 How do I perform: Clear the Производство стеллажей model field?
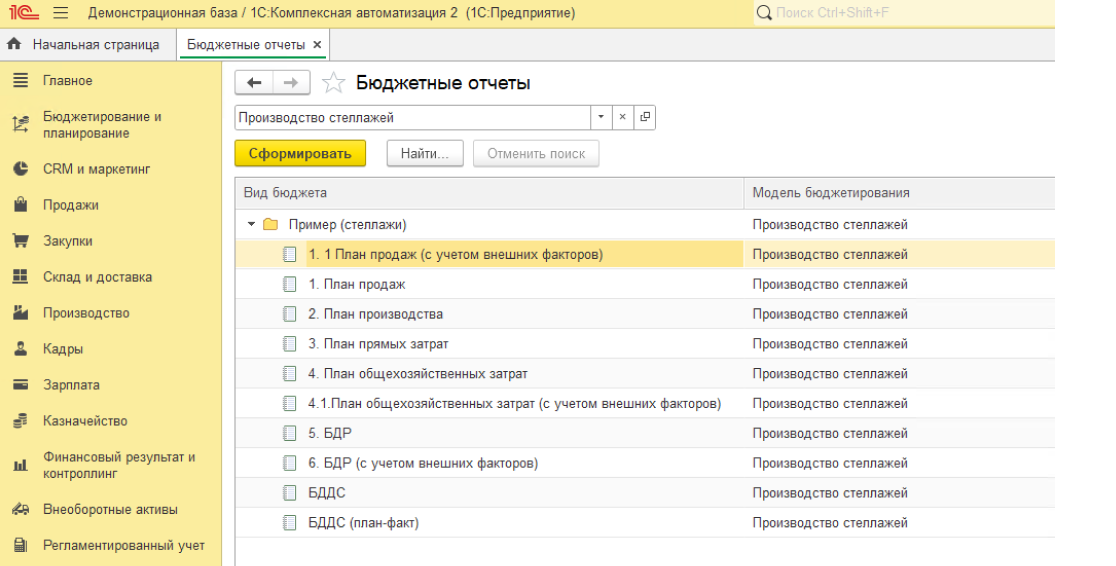click(622, 117)
